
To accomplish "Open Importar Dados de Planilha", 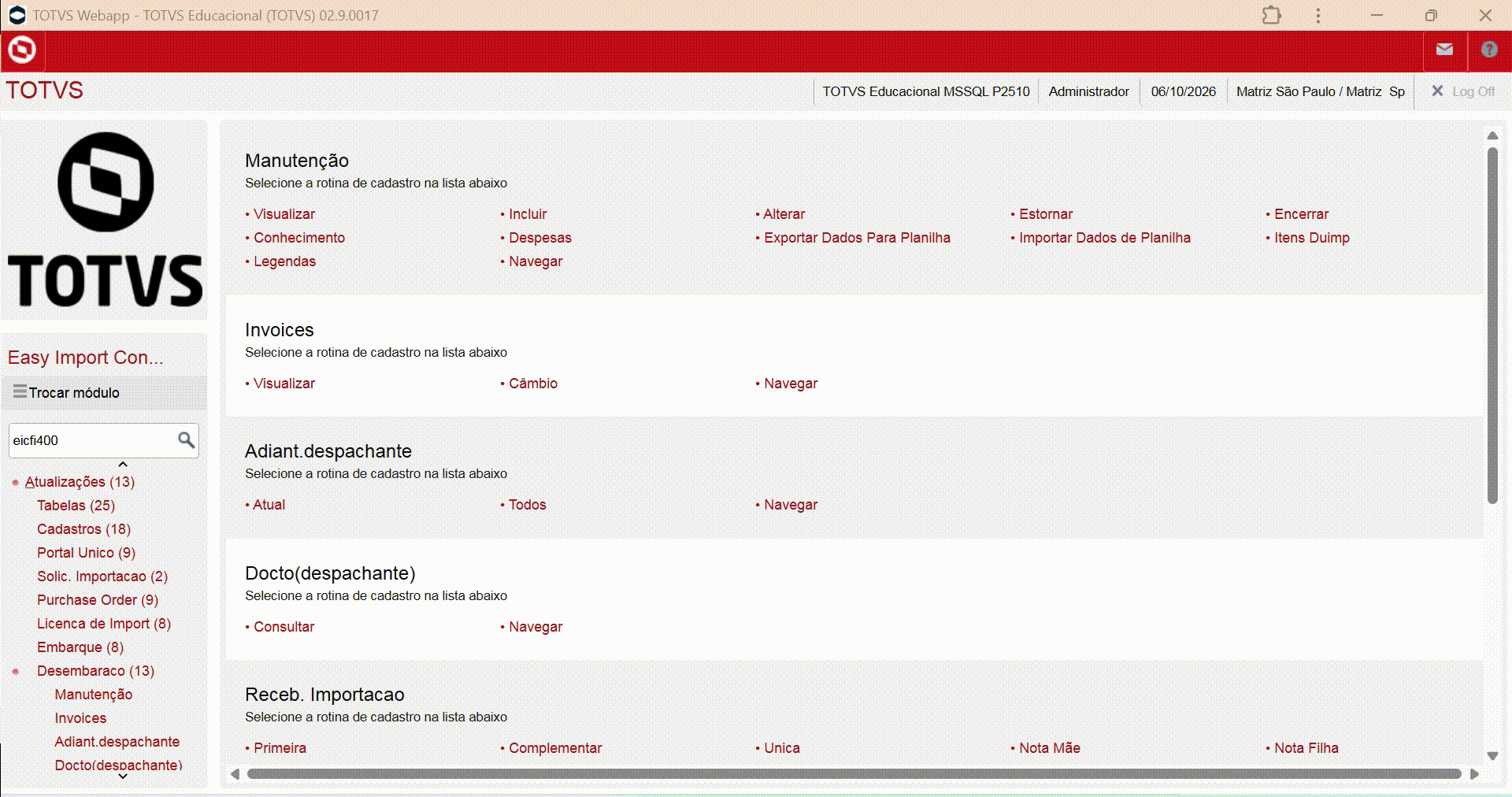I will [1105, 238].
